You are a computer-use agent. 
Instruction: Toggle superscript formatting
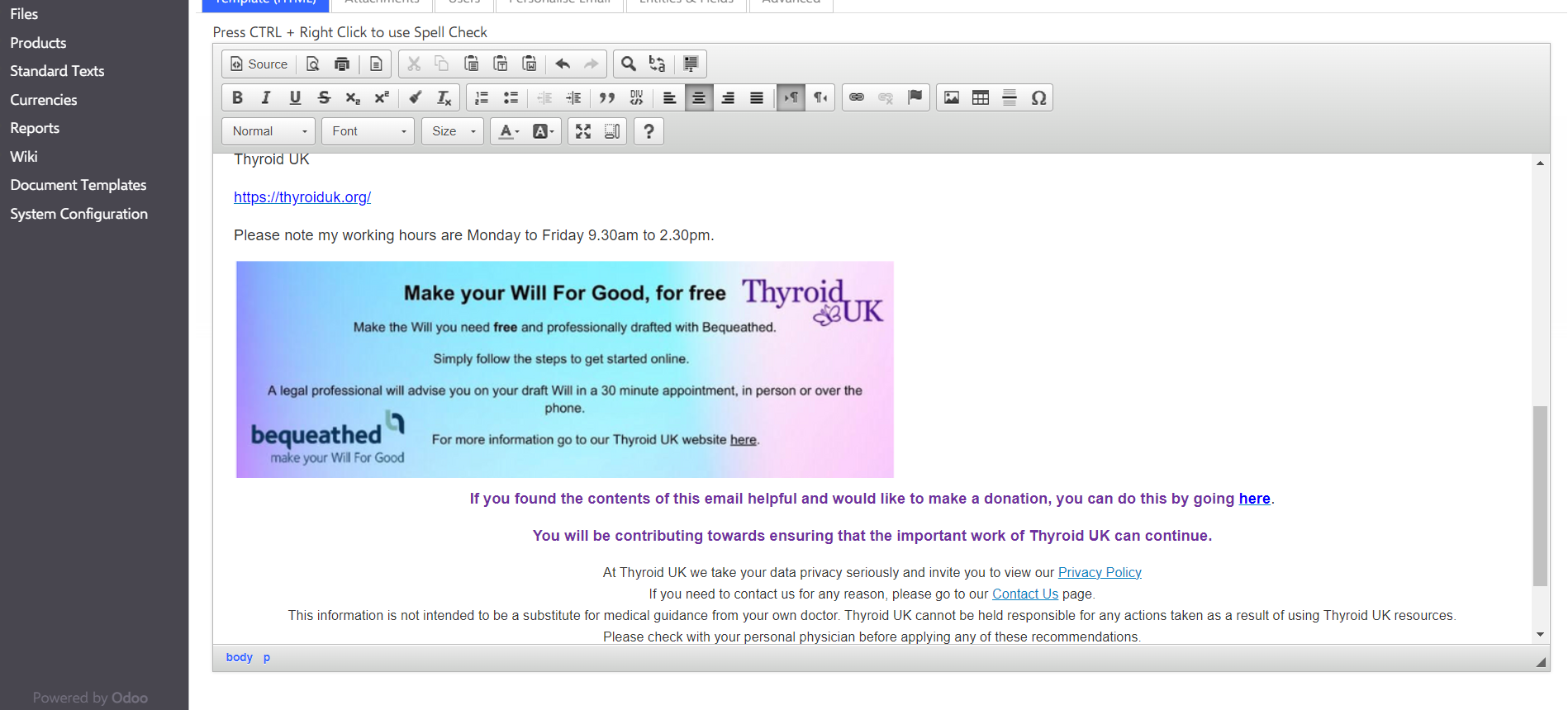(382, 97)
